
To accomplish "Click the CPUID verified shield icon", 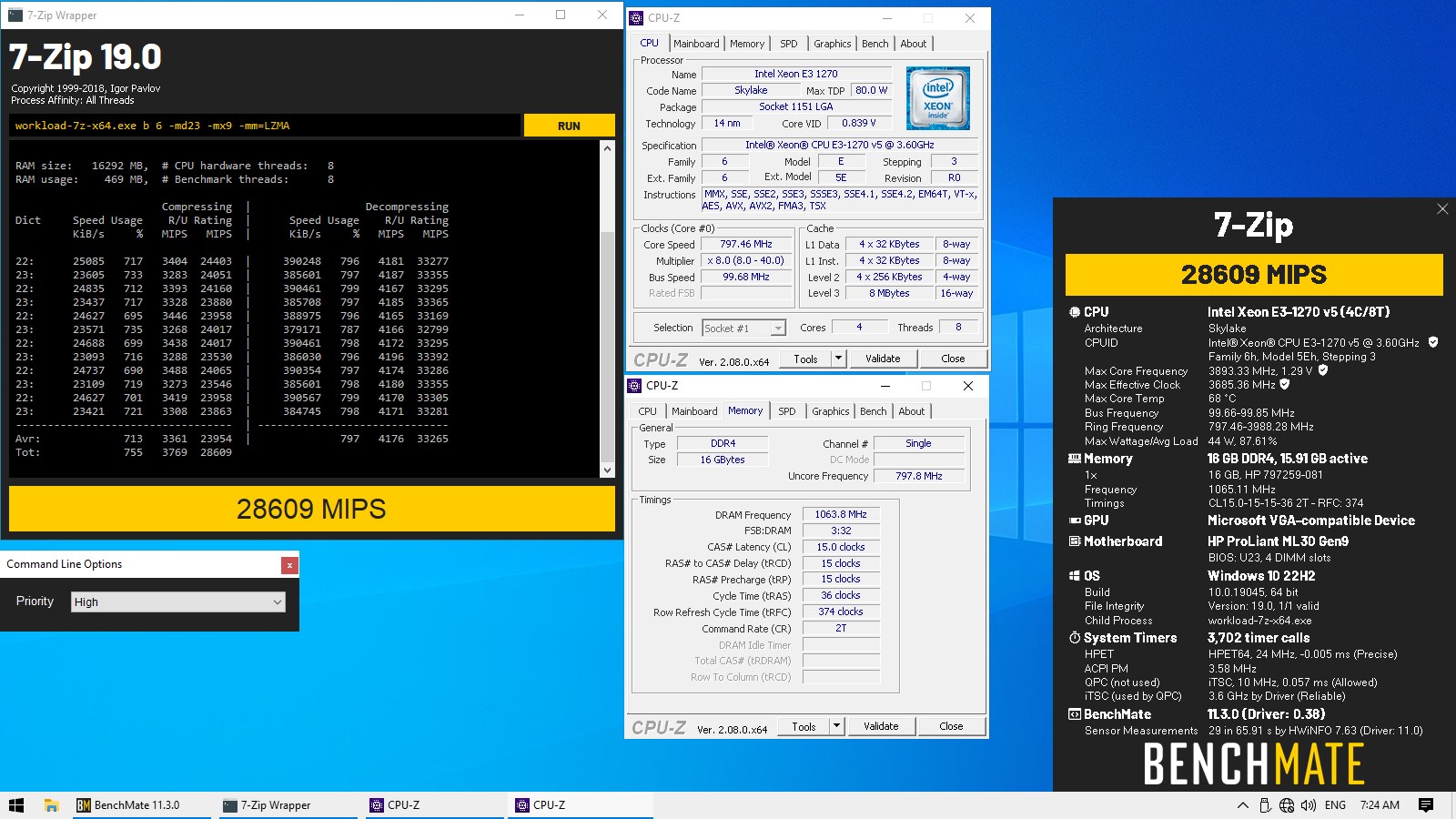I will pos(1433,342).
